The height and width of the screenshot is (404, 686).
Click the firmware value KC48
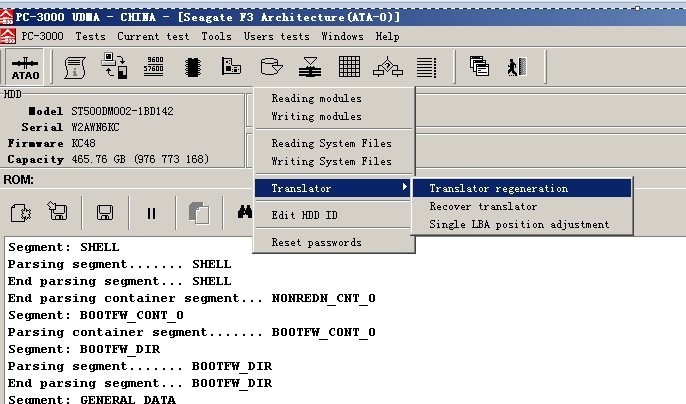coord(84,144)
